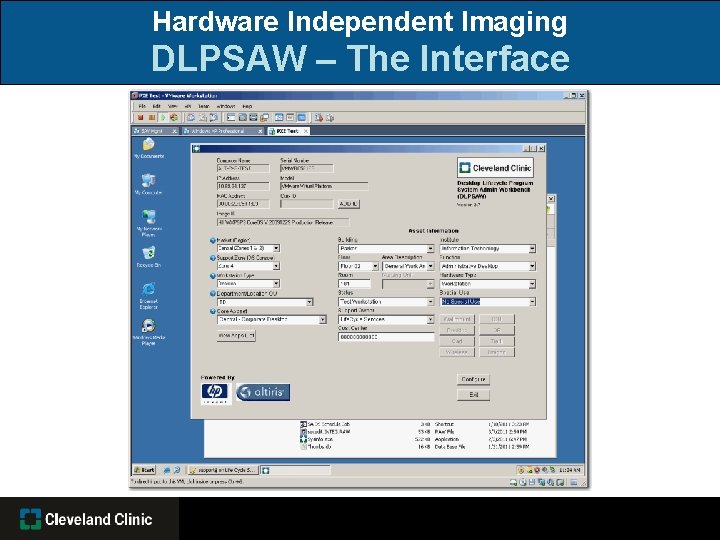
Task: Click the green VMware power on icon
Action: [162, 118]
